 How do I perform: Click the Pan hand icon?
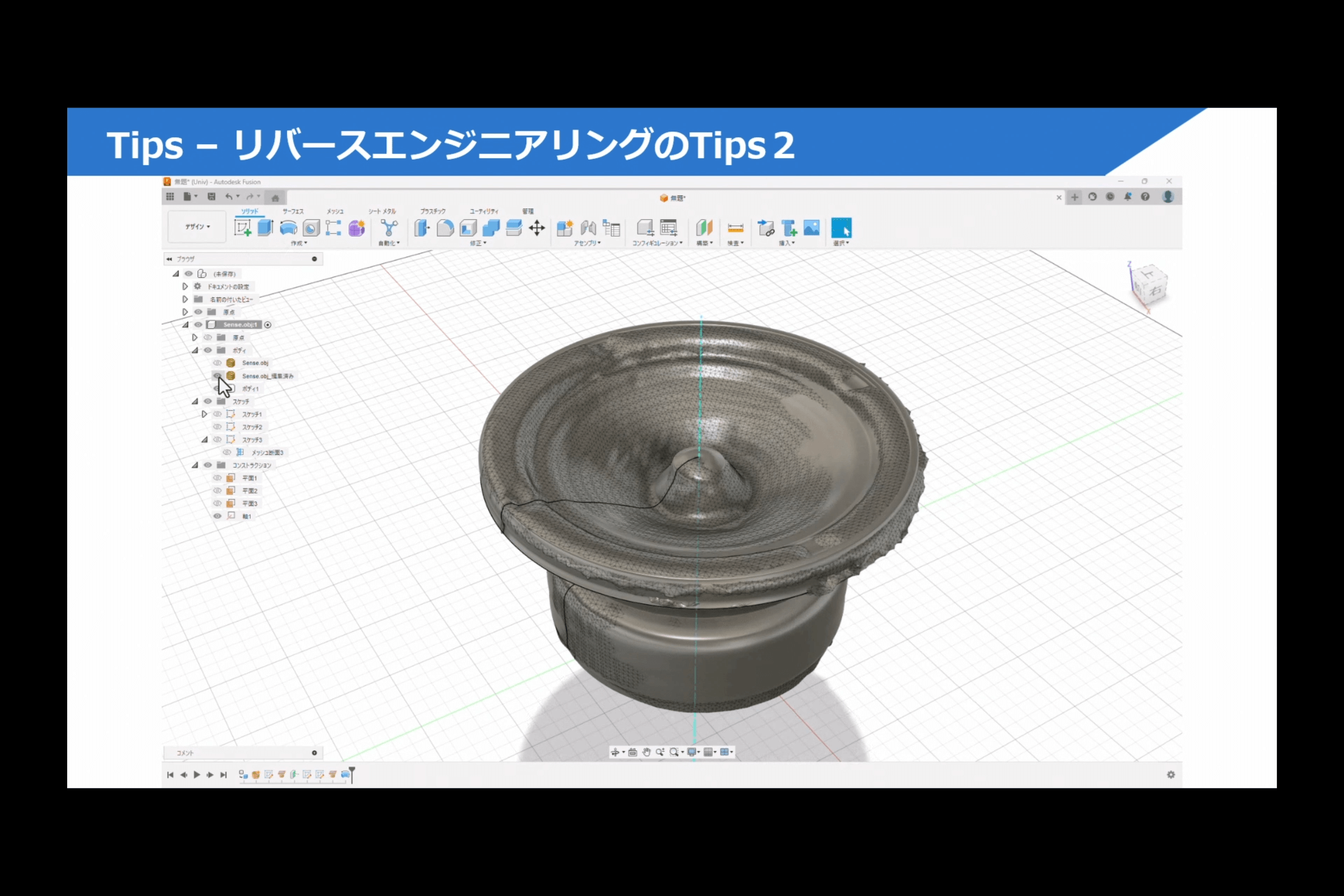[x=646, y=752]
